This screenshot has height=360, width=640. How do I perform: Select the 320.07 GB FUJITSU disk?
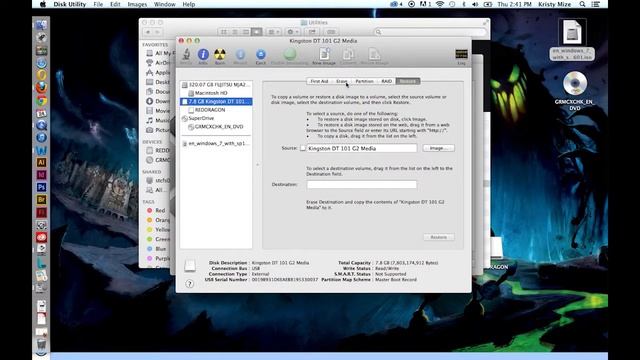[x=216, y=84]
